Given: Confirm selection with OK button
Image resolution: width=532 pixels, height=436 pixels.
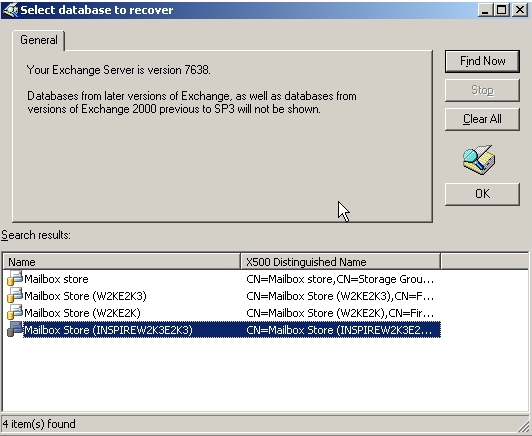Looking at the screenshot, I should [482, 194].
